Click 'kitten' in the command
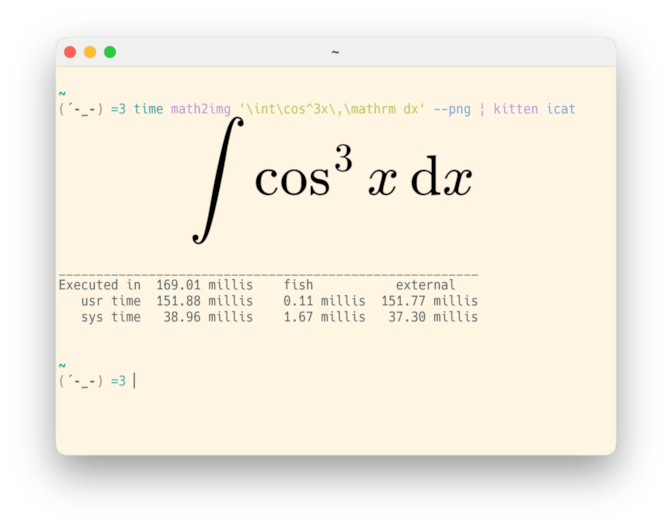The image size is (672, 529). click(516, 109)
